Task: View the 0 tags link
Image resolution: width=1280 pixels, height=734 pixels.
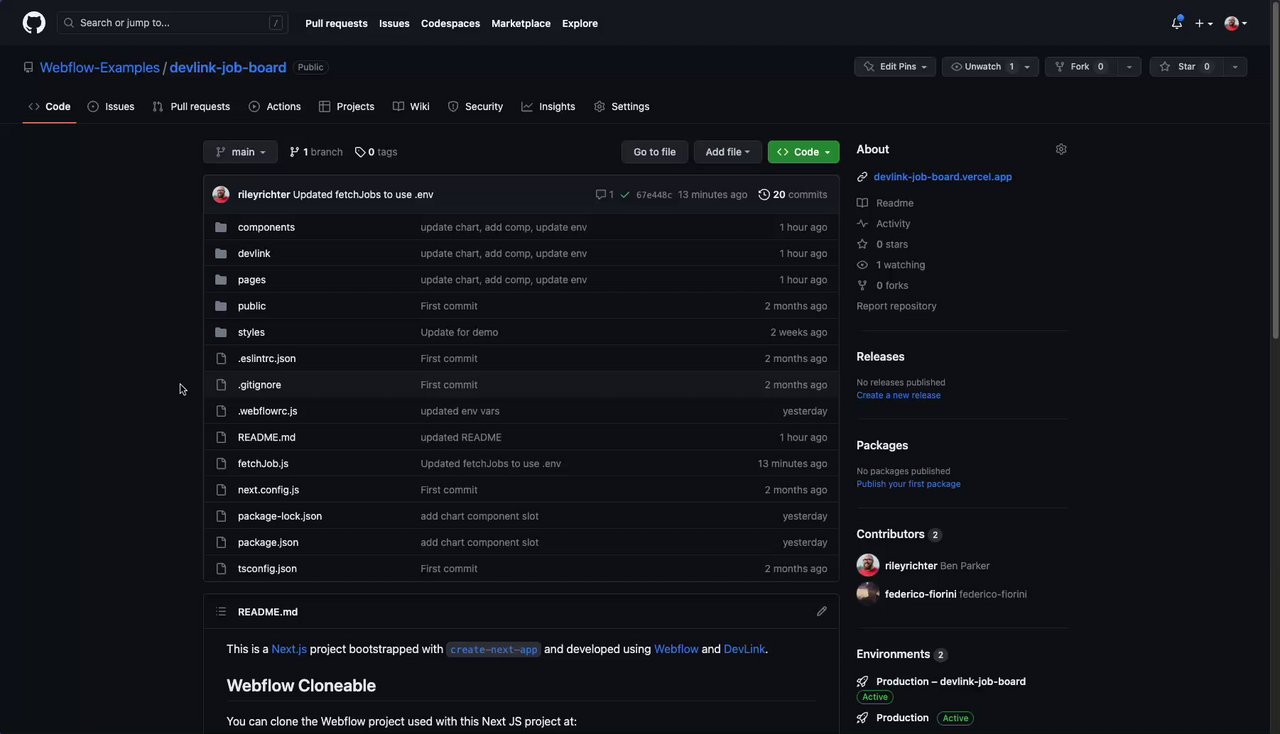Action: click(x=376, y=152)
